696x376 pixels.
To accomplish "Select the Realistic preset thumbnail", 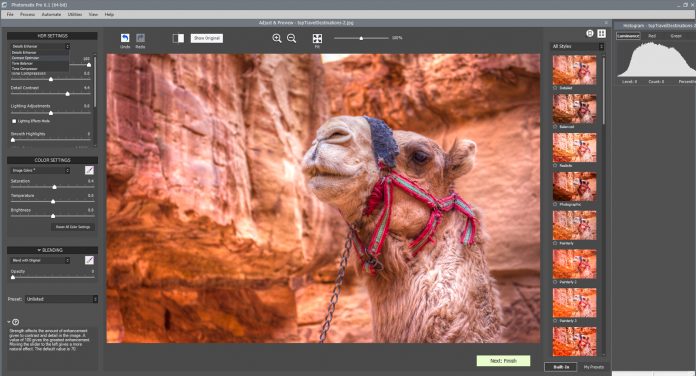I will tap(574, 147).
